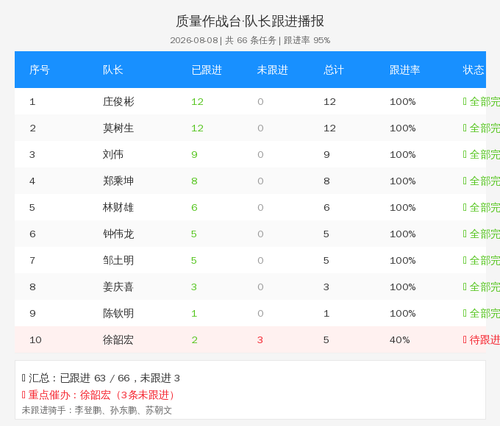
Task: Select captain name 陈钦明
Action: click(x=118, y=313)
